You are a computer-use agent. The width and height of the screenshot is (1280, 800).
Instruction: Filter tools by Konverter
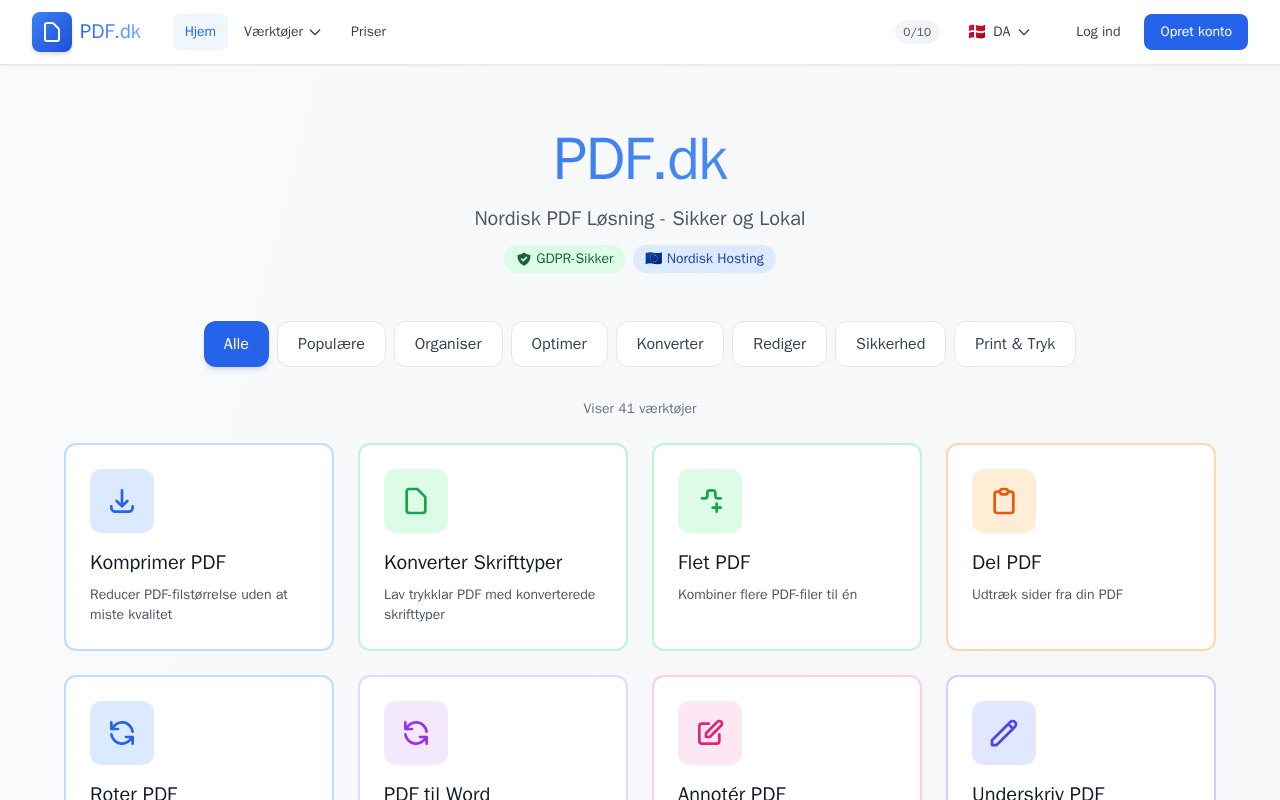(670, 344)
